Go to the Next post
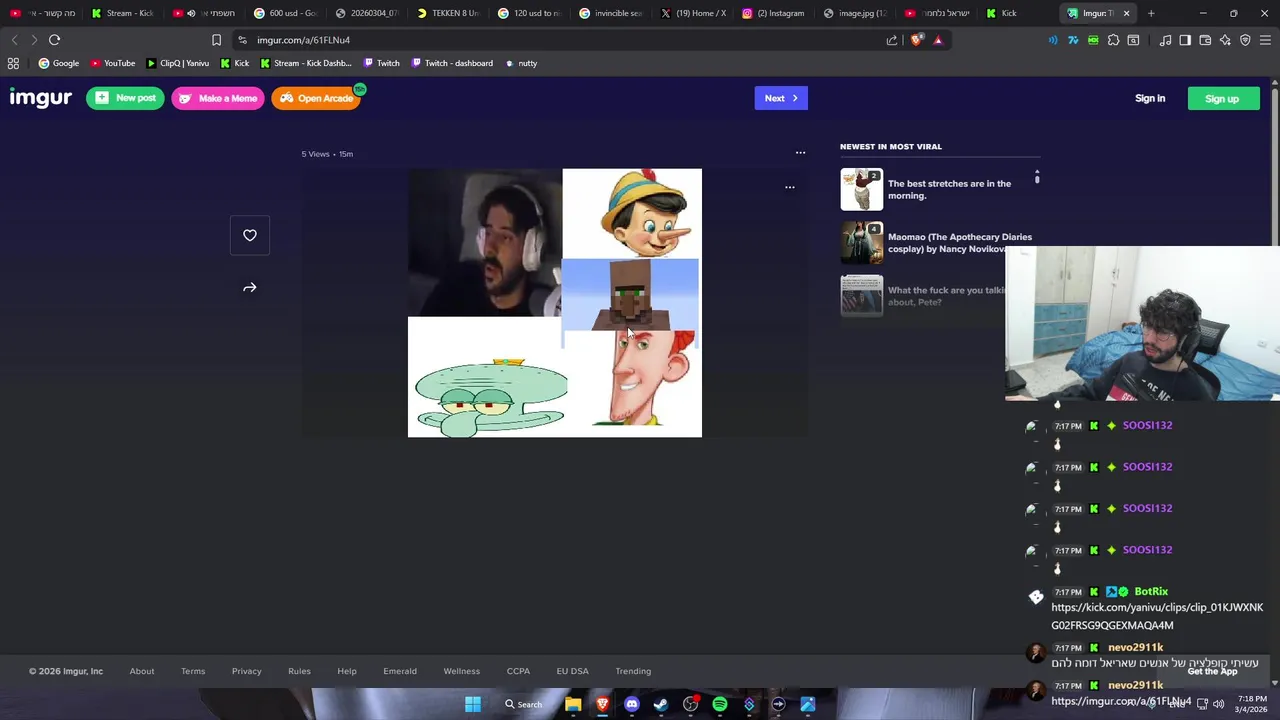This screenshot has height=720, width=1280. point(781,98)
